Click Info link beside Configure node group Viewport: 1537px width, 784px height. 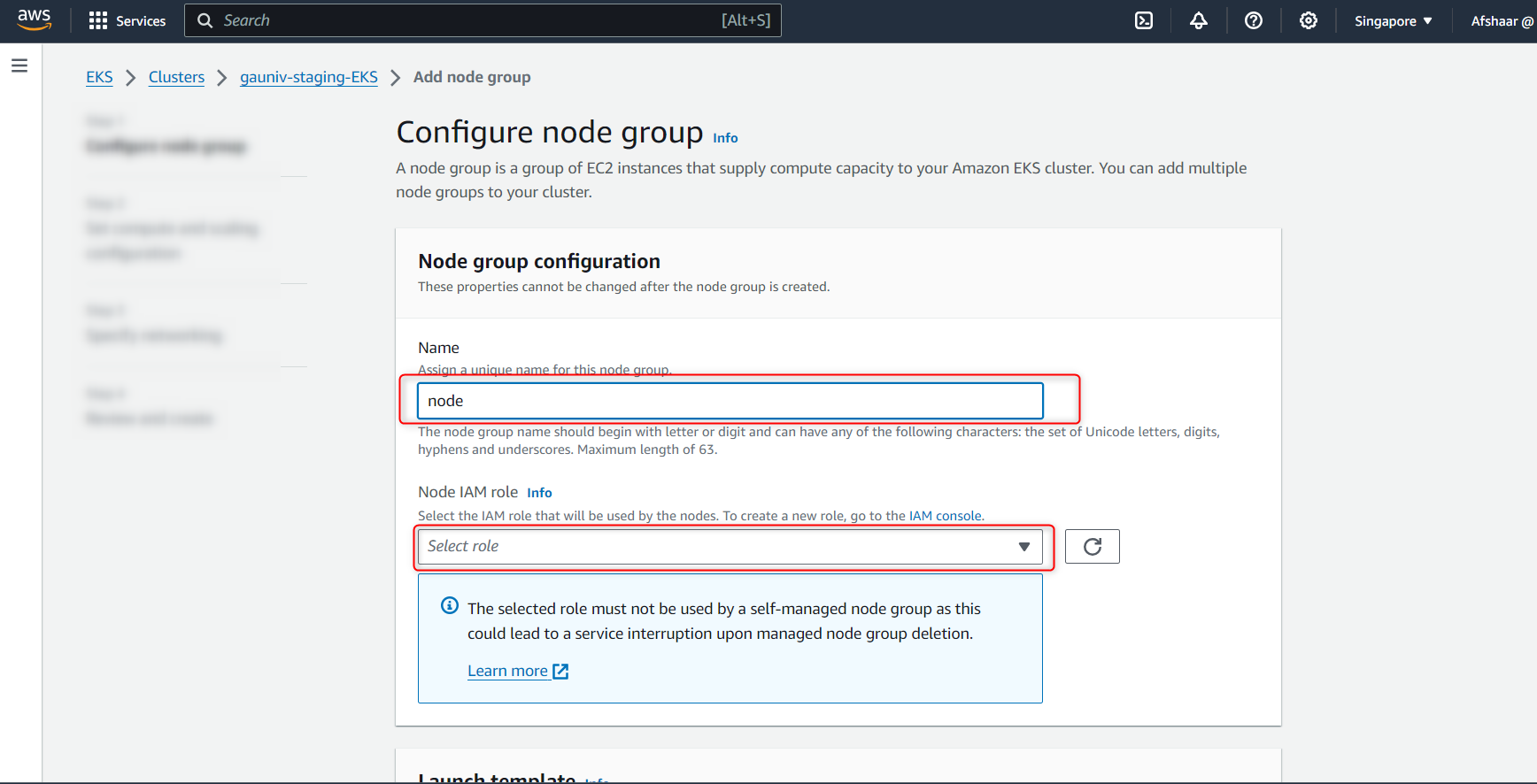click(x=725, y=138)
